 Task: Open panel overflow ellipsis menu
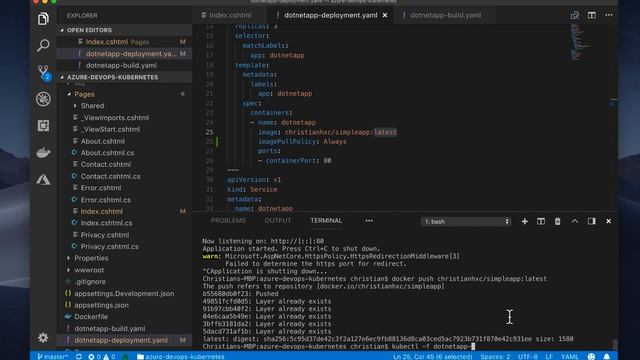(369, 221)
